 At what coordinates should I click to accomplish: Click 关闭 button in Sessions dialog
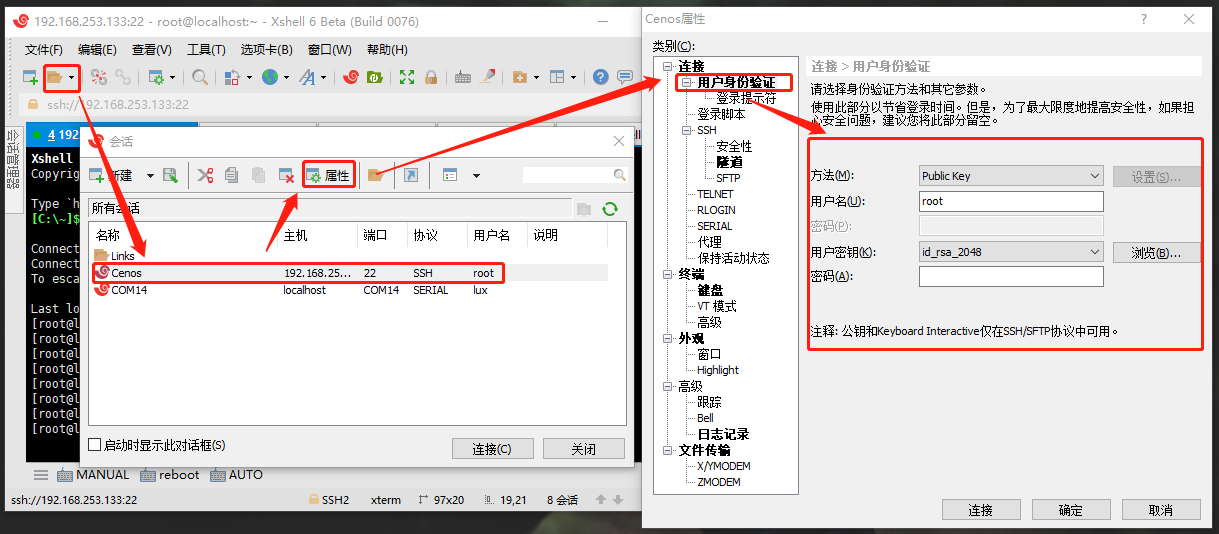pos(583,449)
